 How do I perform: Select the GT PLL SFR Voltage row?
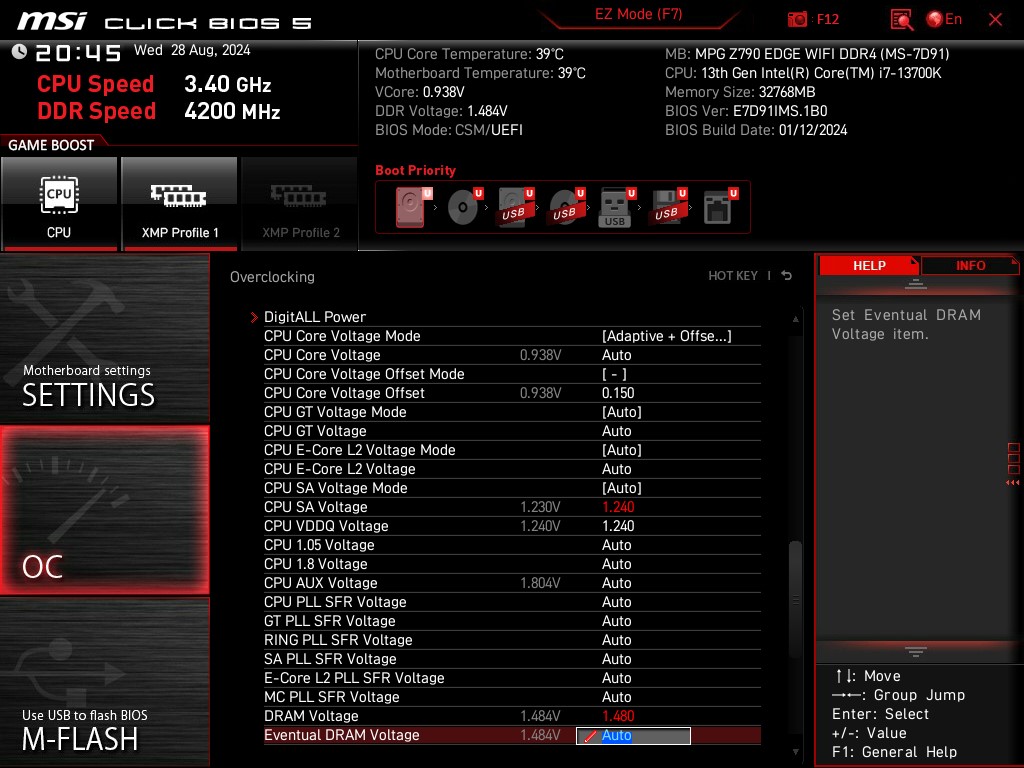coord(512,620)
